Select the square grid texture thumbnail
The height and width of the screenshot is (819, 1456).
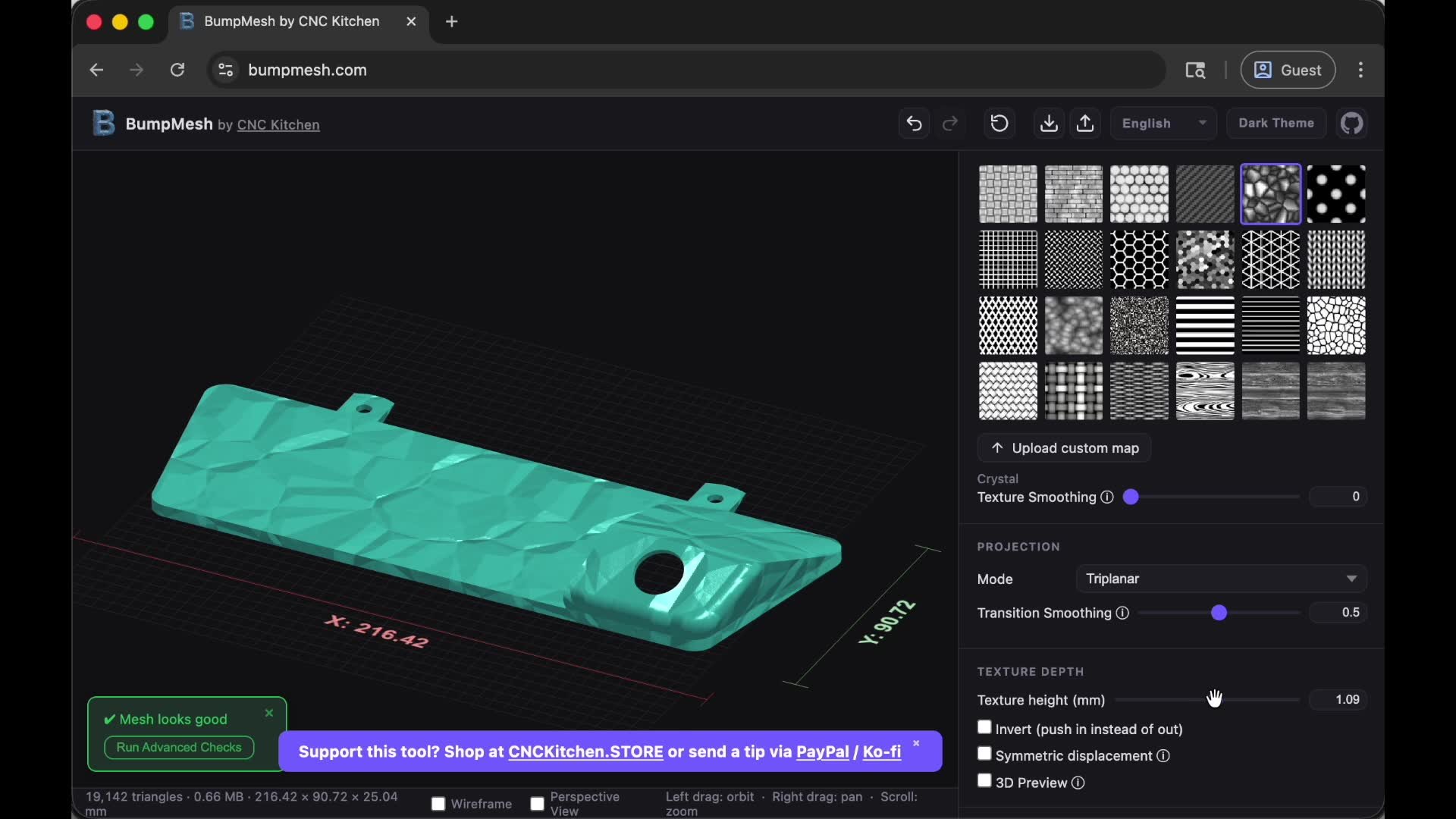1008,260
